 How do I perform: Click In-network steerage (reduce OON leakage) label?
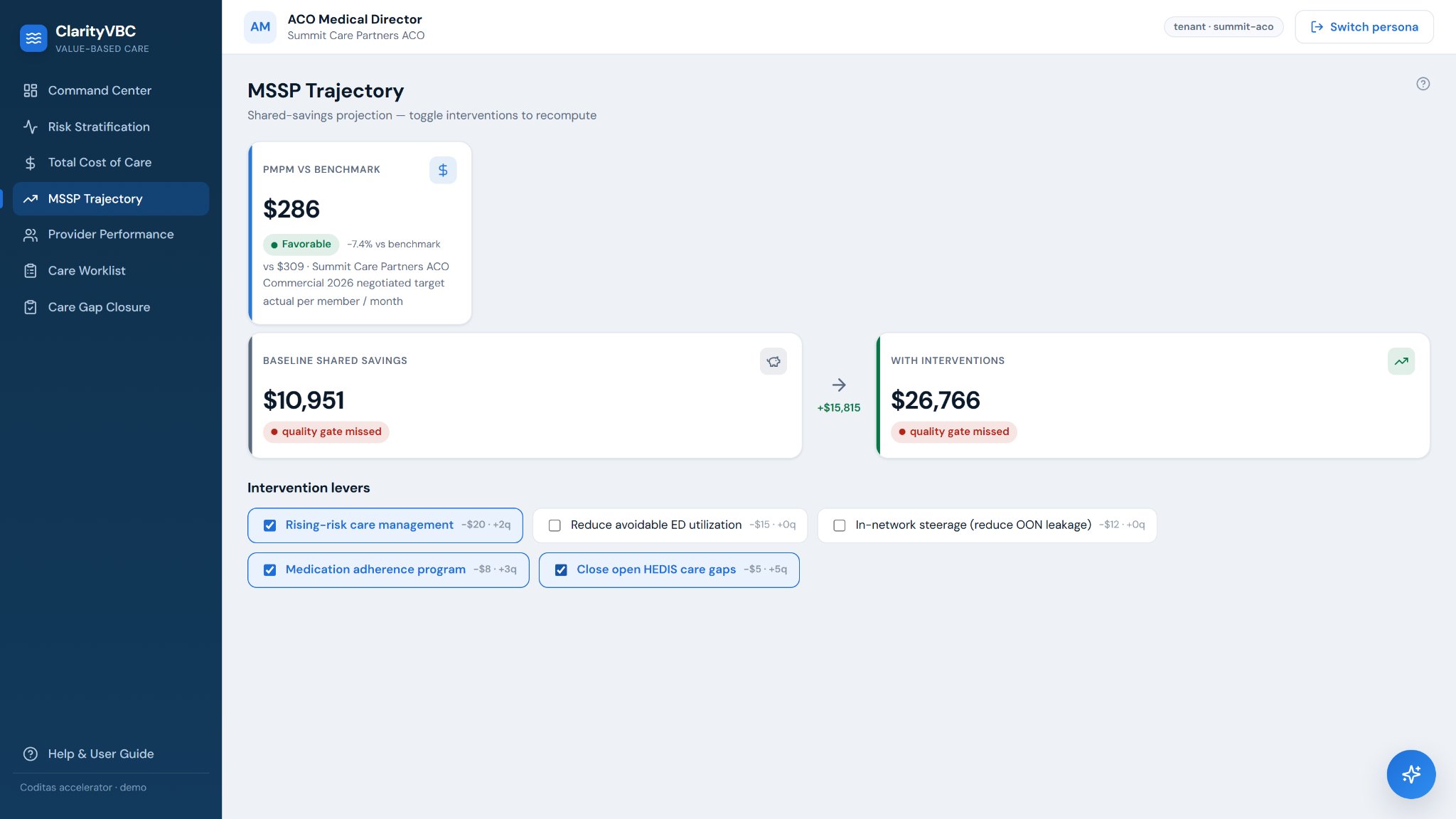click(x=973, y=525)
